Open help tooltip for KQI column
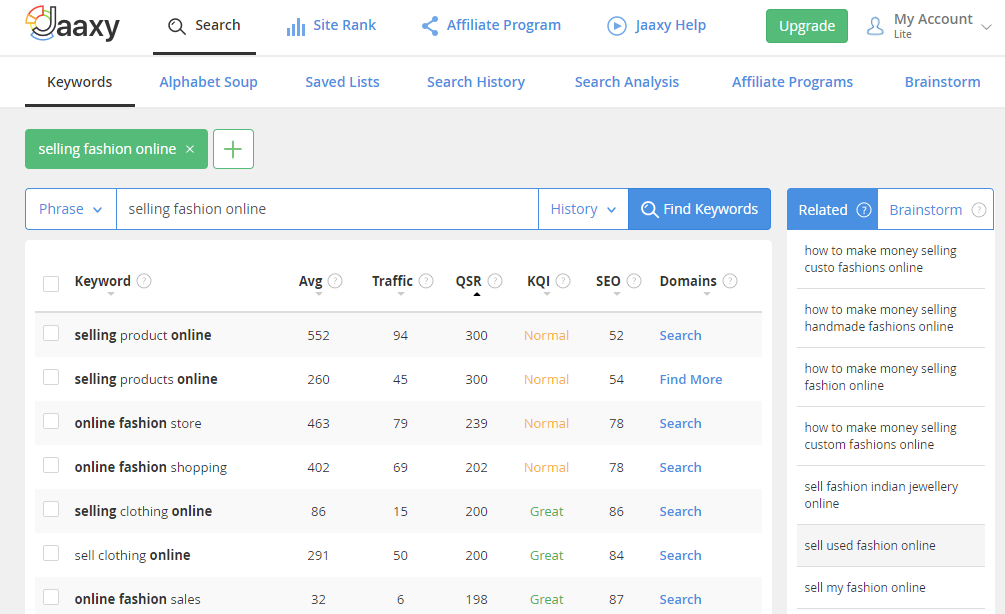Image resolution: width=1005 pixels, height=614 pixels. click(563, 281)
